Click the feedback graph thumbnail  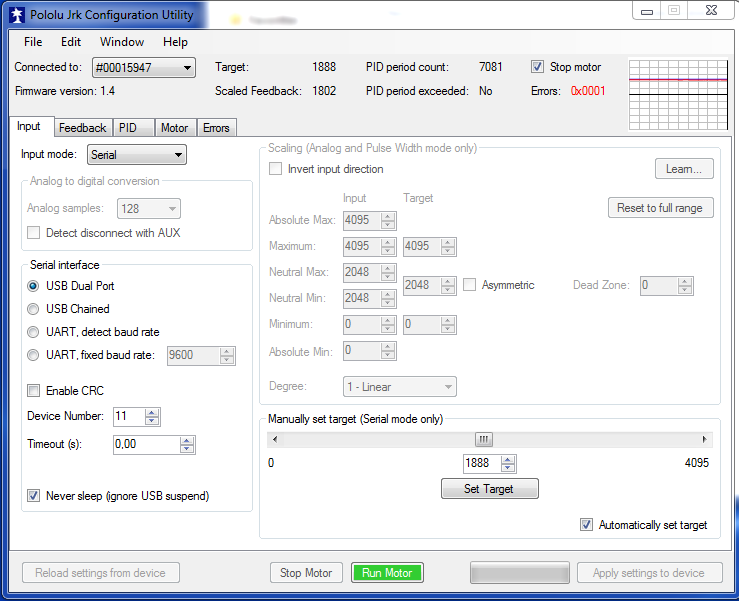tap(679, 94)
